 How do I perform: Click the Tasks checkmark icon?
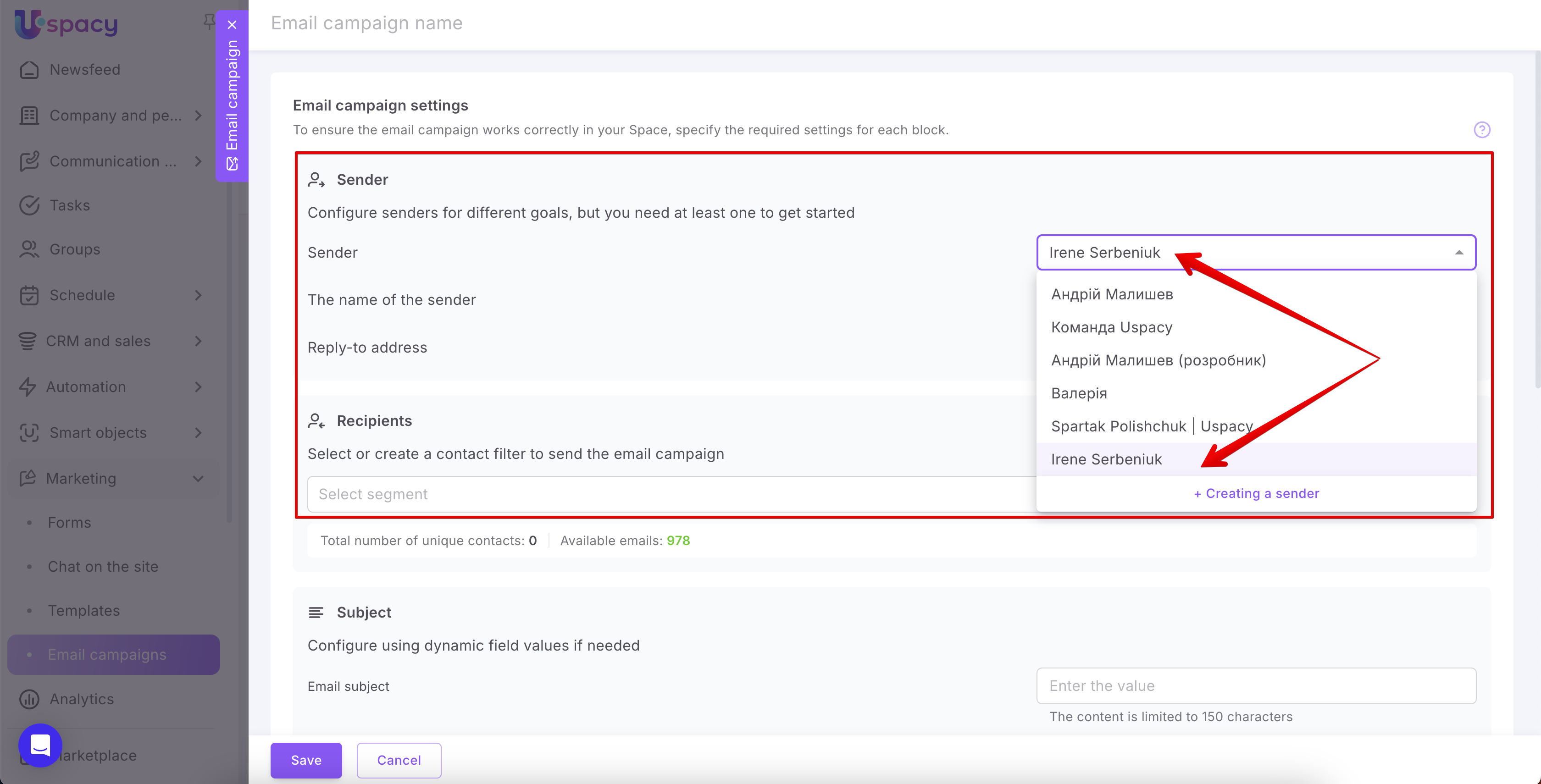point(29,205)
